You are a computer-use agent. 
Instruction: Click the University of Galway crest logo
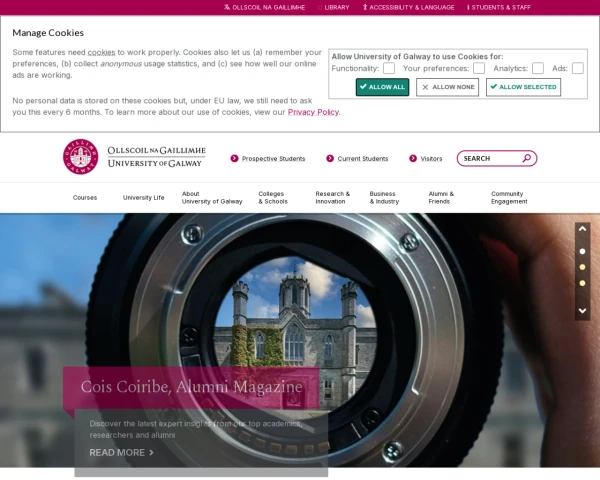(80, 157)
